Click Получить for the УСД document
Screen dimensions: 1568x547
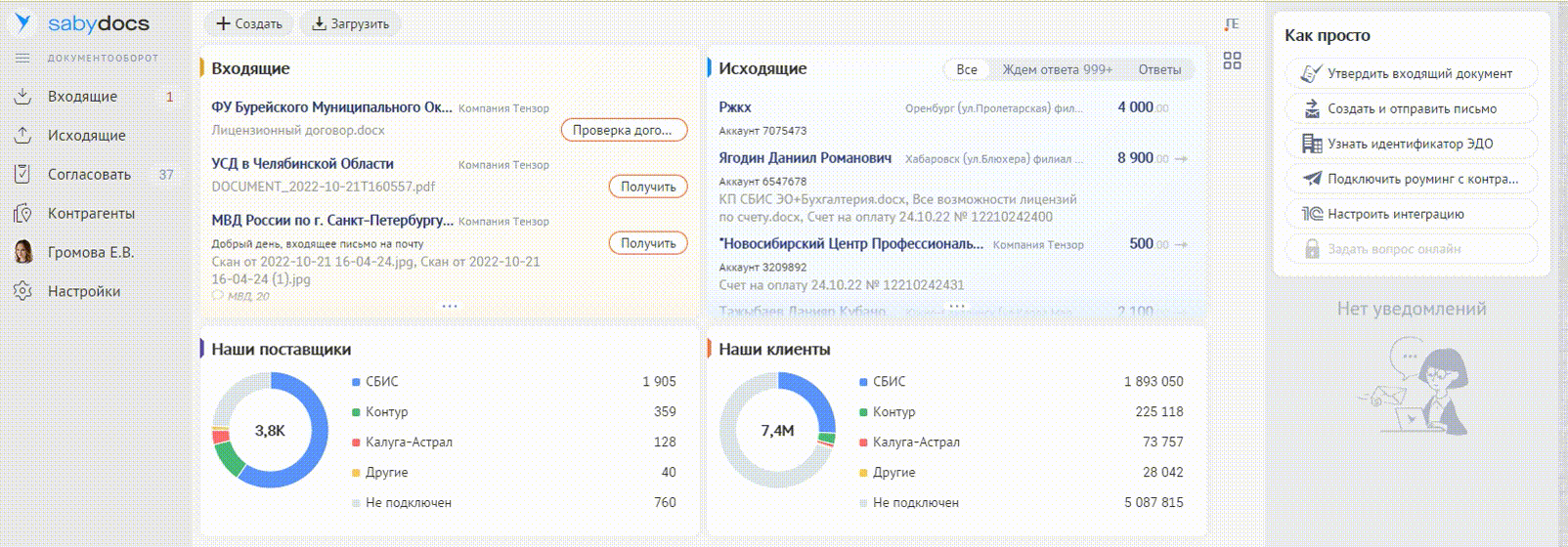click(x=648, y=187)
